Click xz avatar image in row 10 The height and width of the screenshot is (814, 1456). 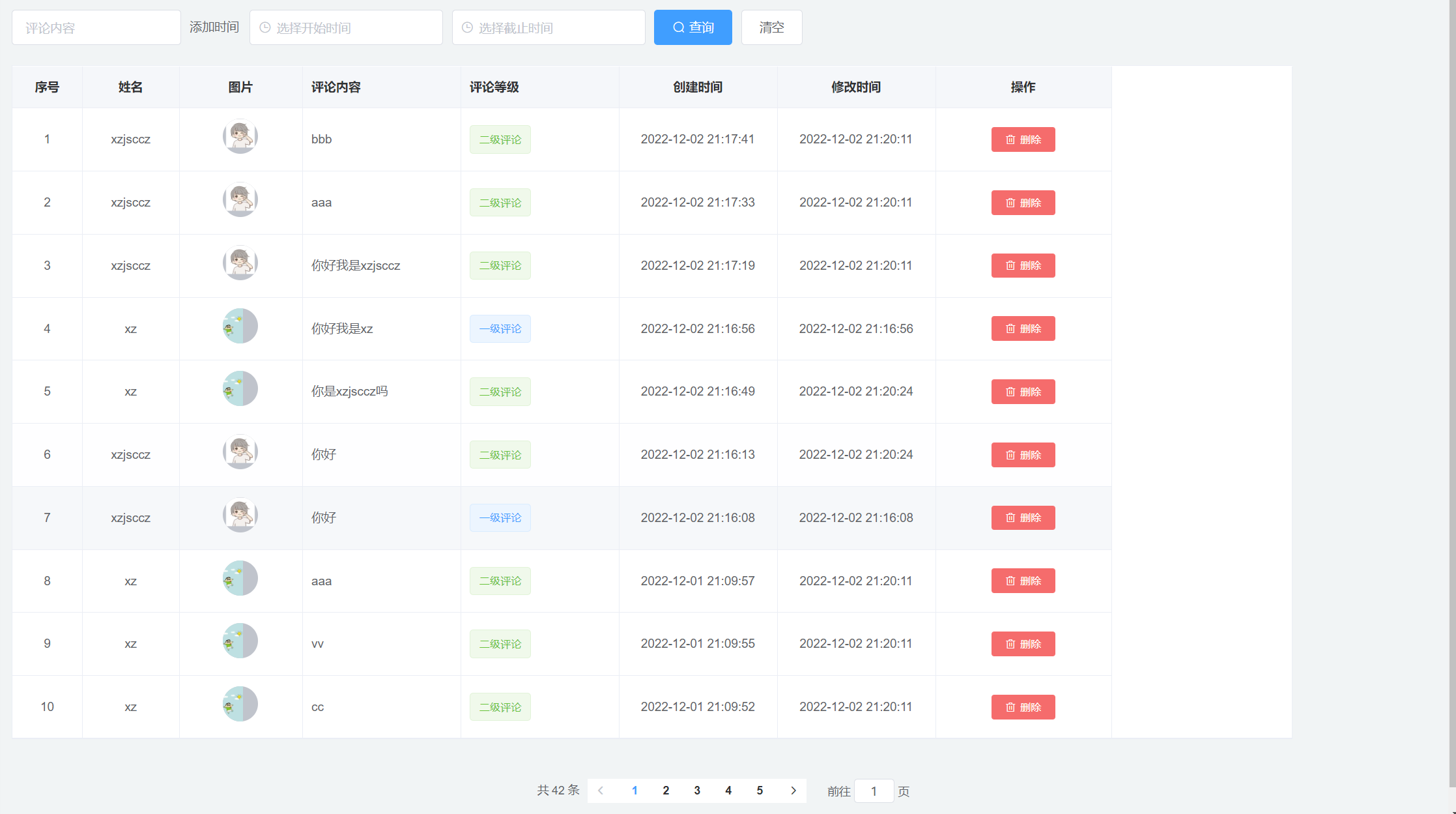tap(240, 704)
